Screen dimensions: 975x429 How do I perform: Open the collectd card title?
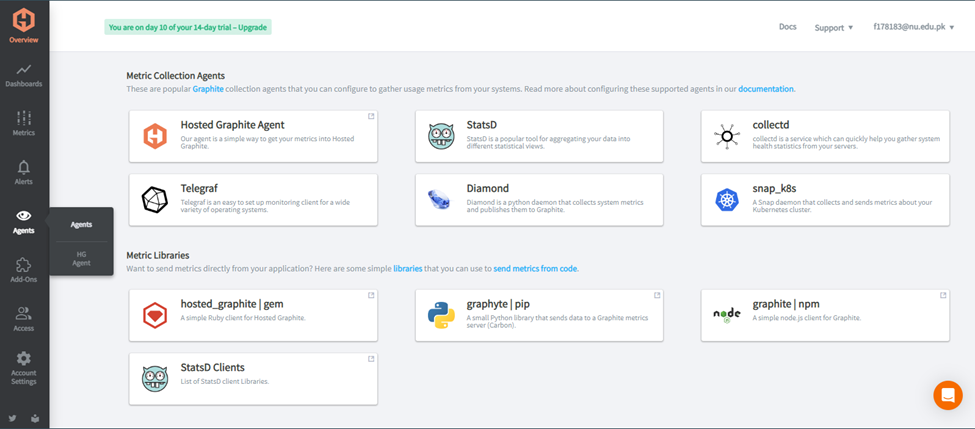[771, 125]
